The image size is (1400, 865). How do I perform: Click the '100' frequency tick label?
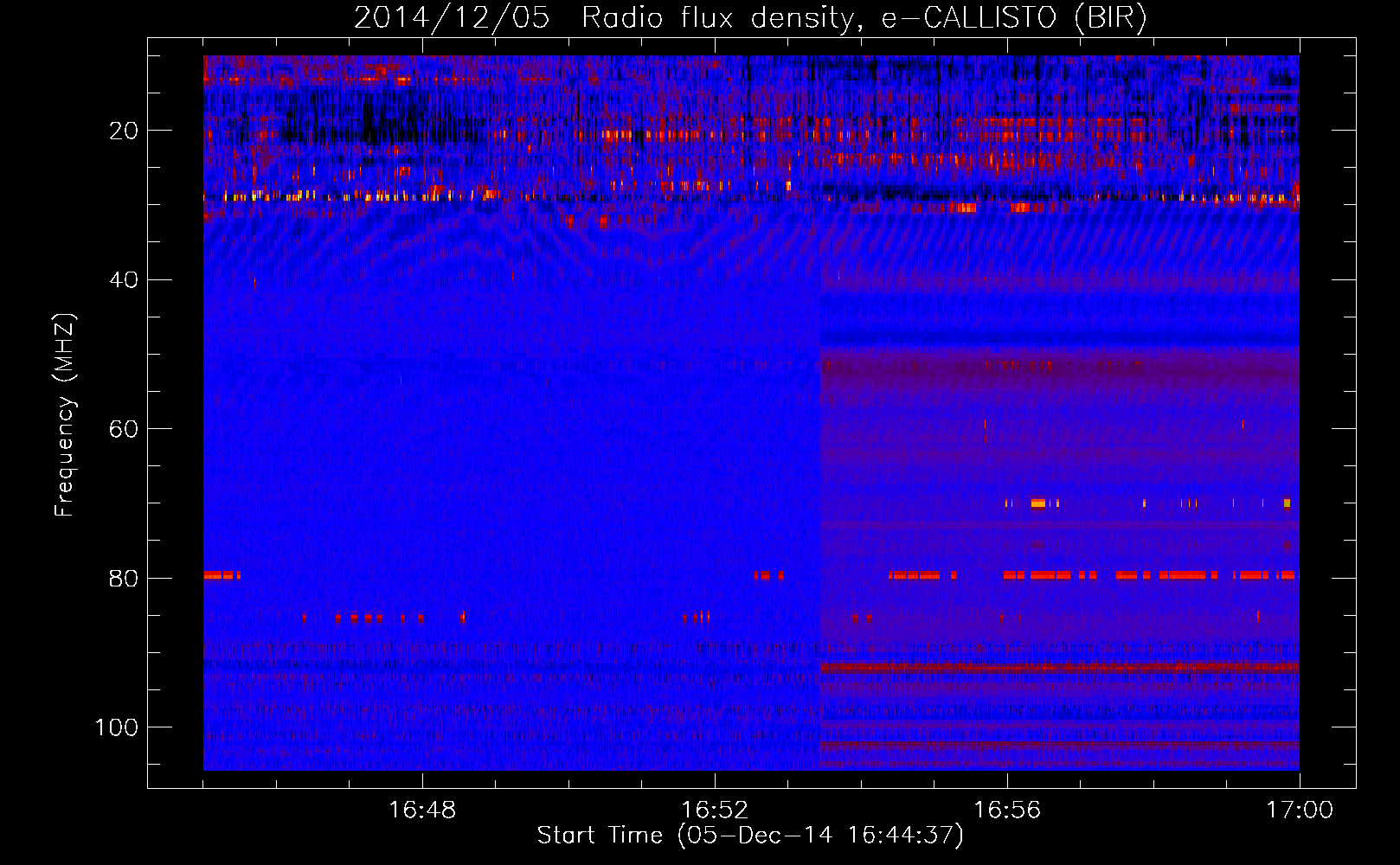click(x=117, y=727)
